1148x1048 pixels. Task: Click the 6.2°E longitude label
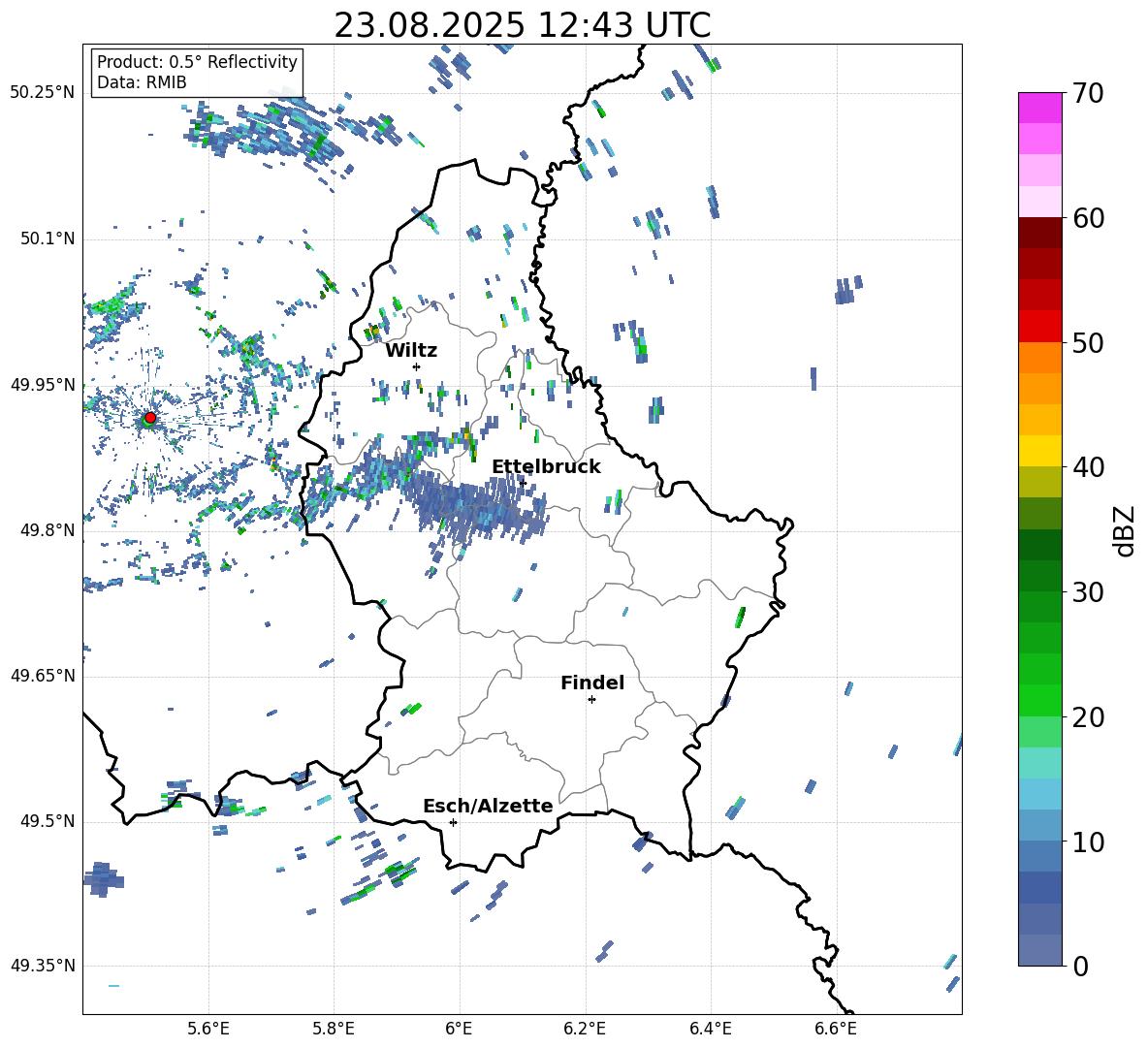[x=585, y=1030]
